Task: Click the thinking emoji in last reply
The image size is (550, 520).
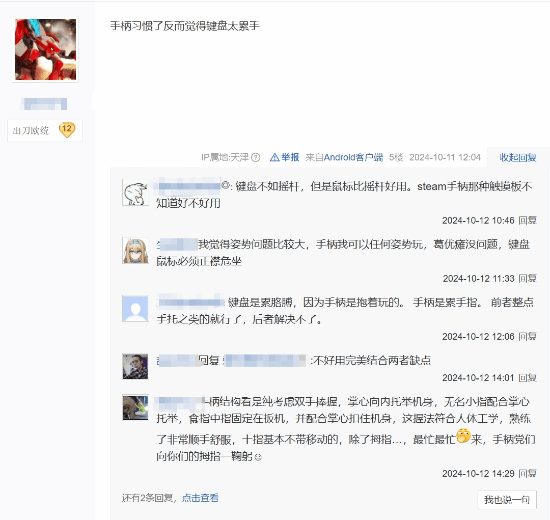Action: [463, 435]
